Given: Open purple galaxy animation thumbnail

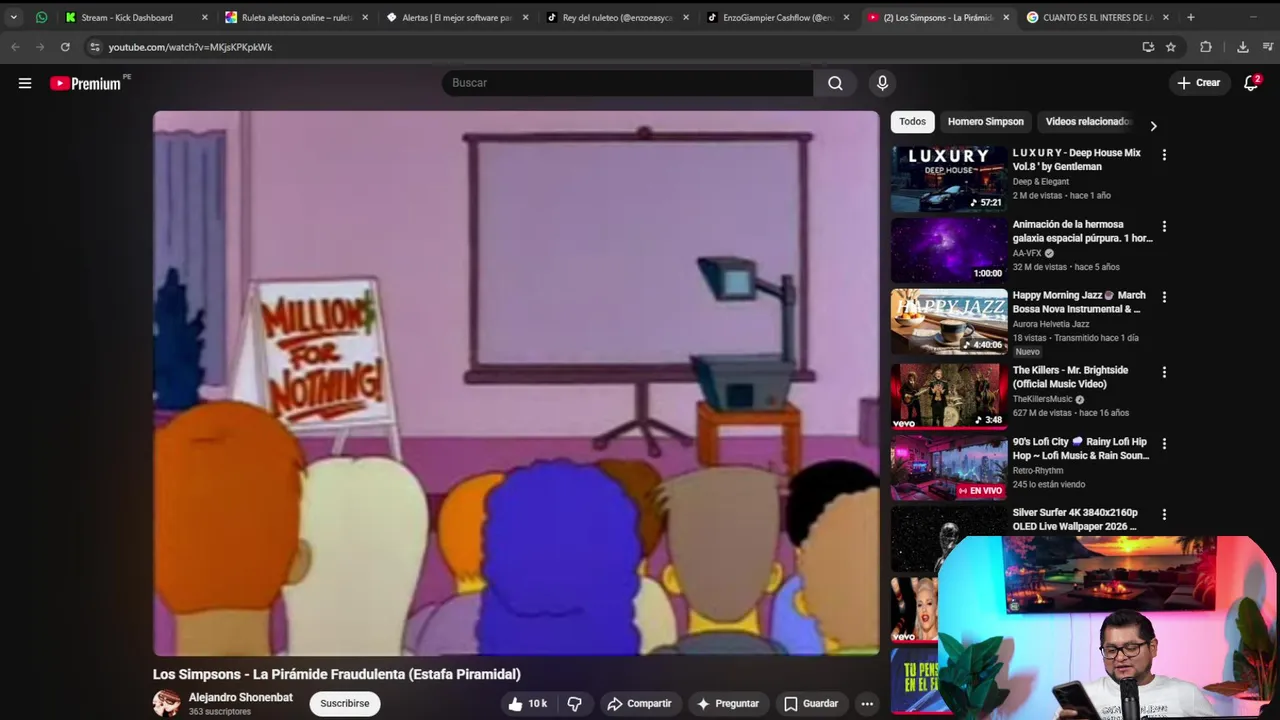Looking at the screenshot, I should (949, 250).
